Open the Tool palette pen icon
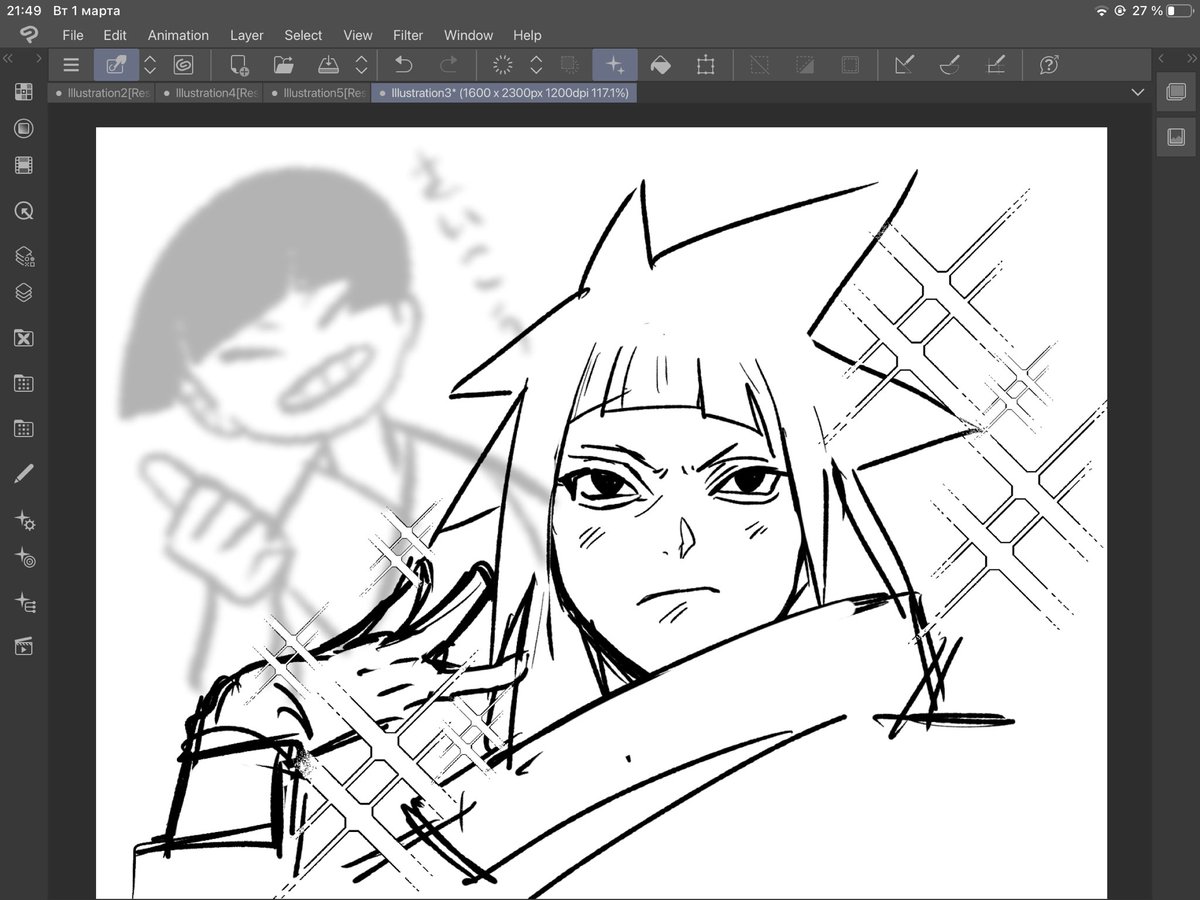Viewport: 1200px width, 900px height. (x=24, y=474)
